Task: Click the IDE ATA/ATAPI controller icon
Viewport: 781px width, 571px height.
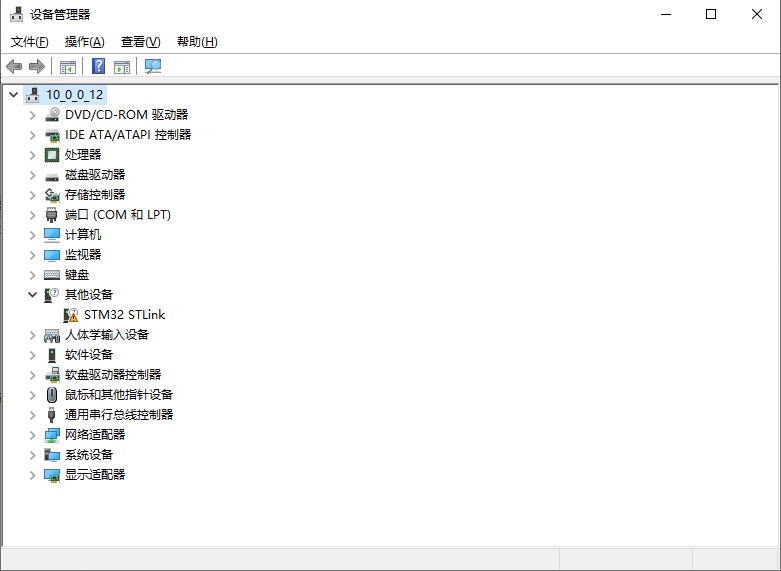Action: (52, 135)
